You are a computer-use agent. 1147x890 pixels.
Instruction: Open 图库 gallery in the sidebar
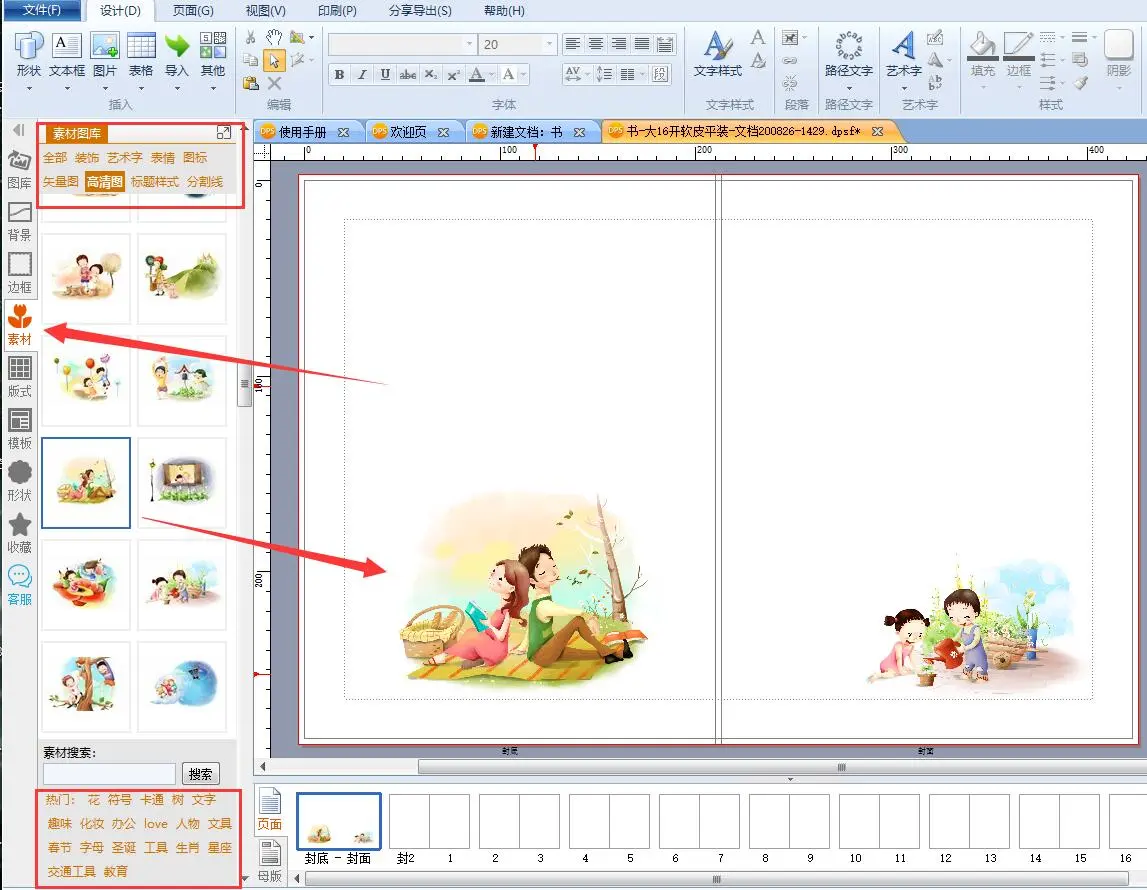click(19, 169)
